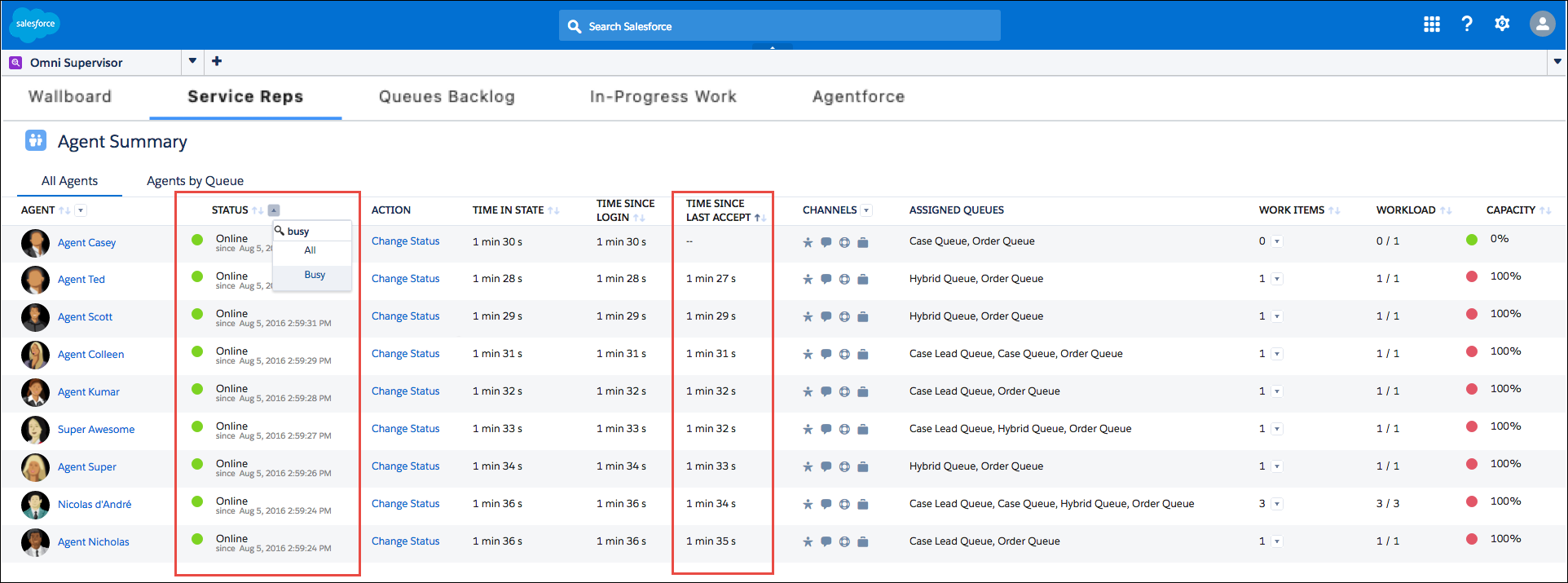Open the Agent Casey profile link
The width and height of the screenshot is (1568, 583).
point(86,243)
